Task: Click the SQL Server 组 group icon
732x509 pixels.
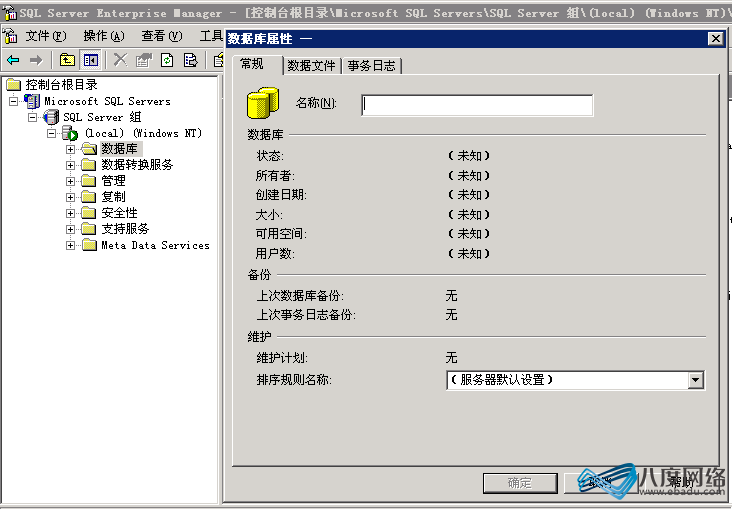Action: click(51, 117)
